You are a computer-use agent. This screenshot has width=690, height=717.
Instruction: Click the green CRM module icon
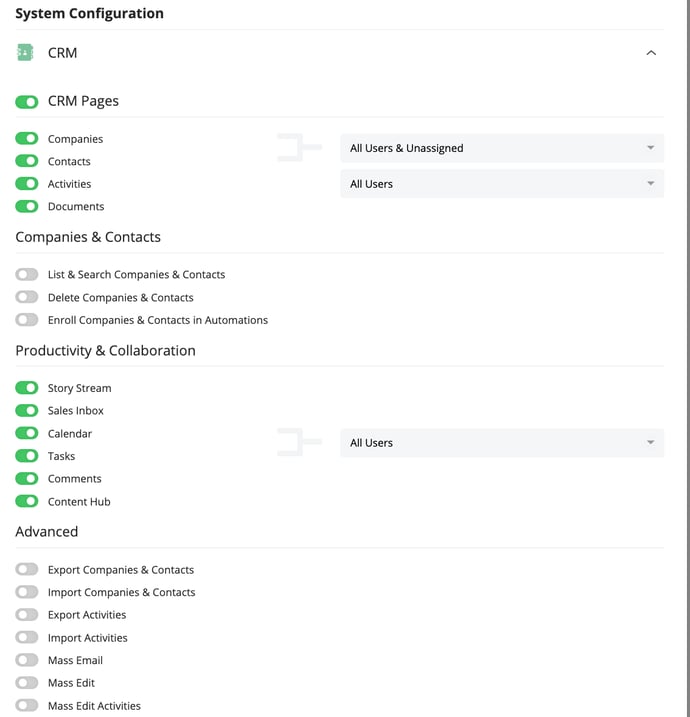(x=25, y=53)
